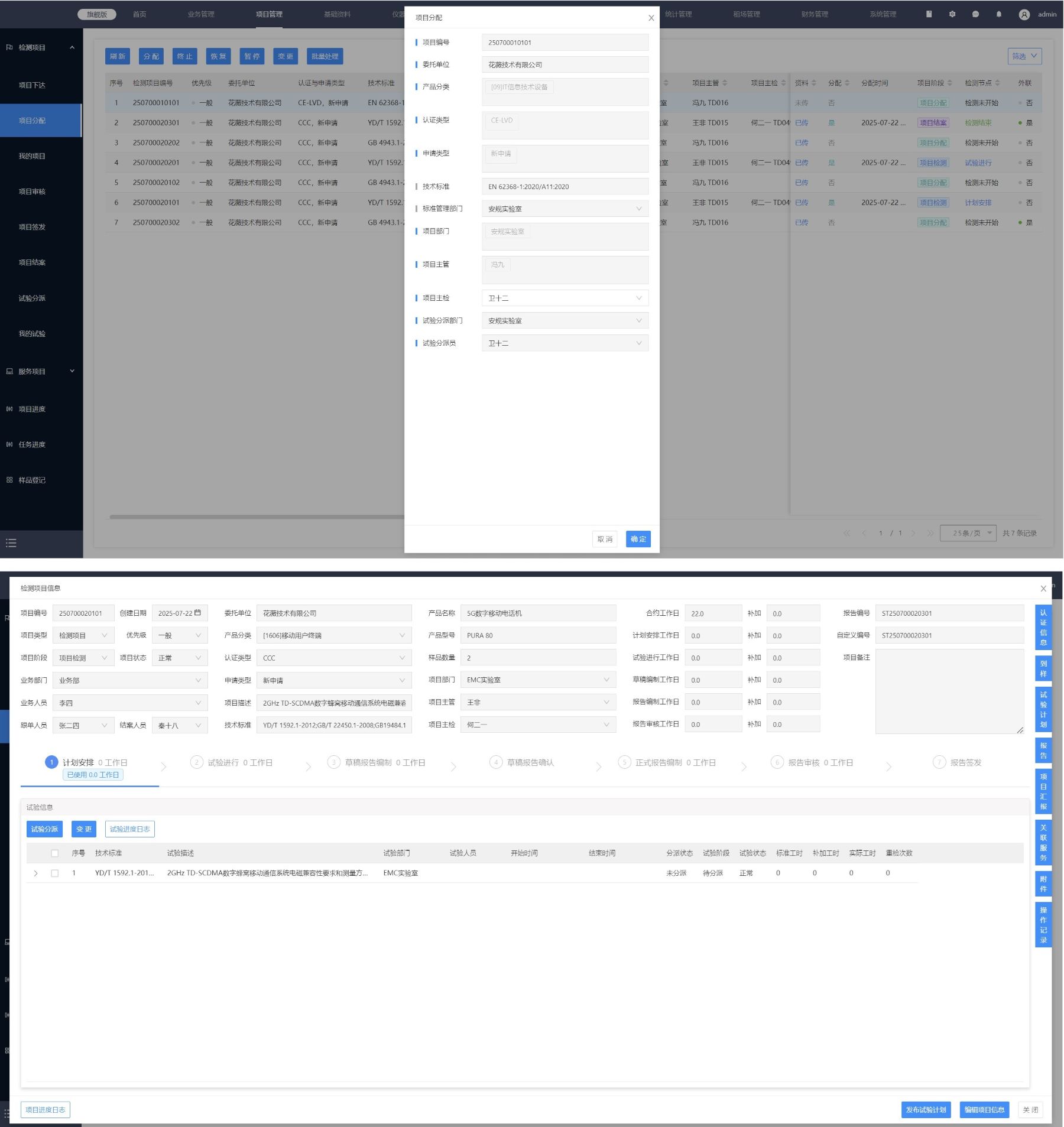Open the 项目主检 dropdown showing 卫十二

tap(565, 298)
